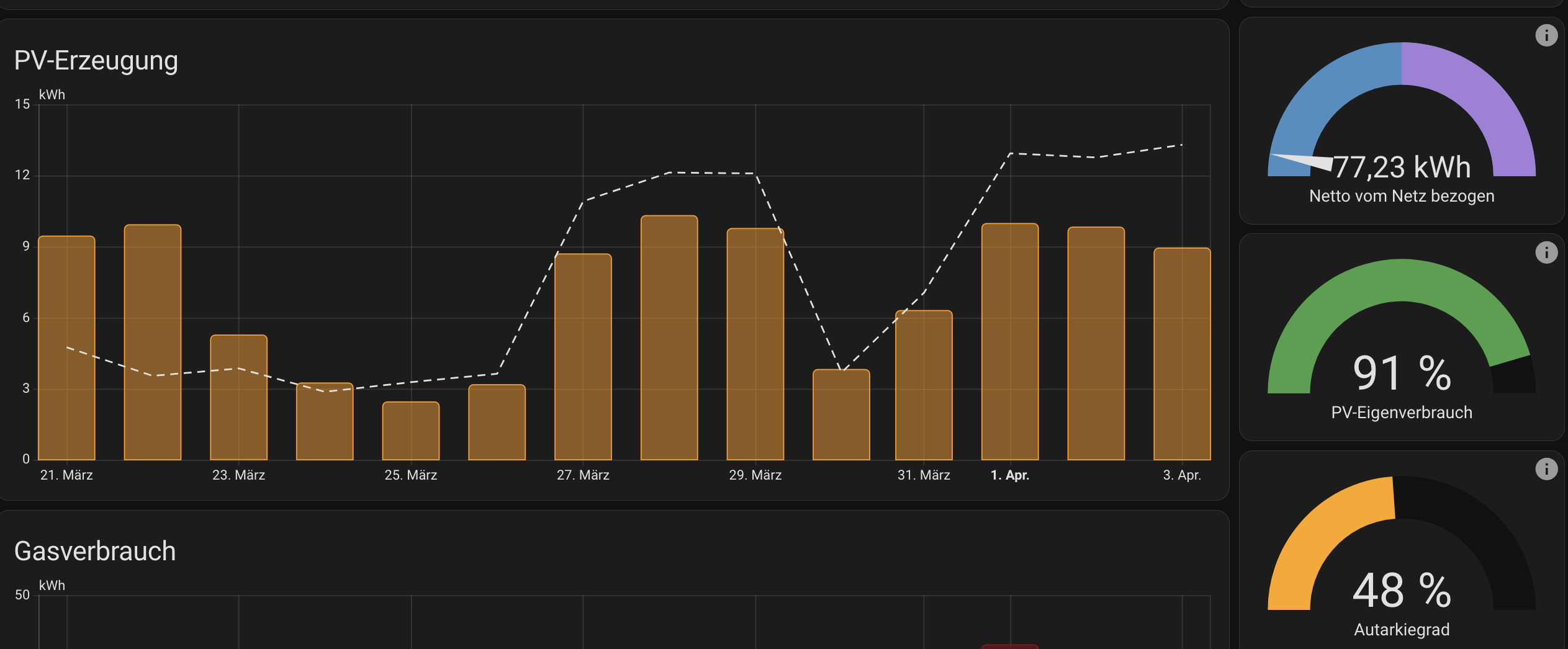Viewport: 1568px width, 649px height.
Task: Click the 31. März axis label
Action: coord(924,475)
